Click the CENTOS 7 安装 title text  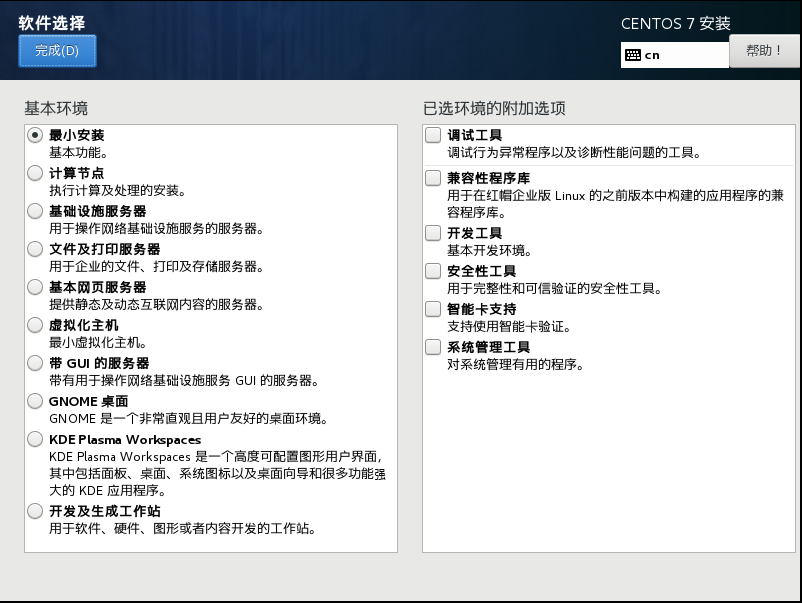[676, 24]
